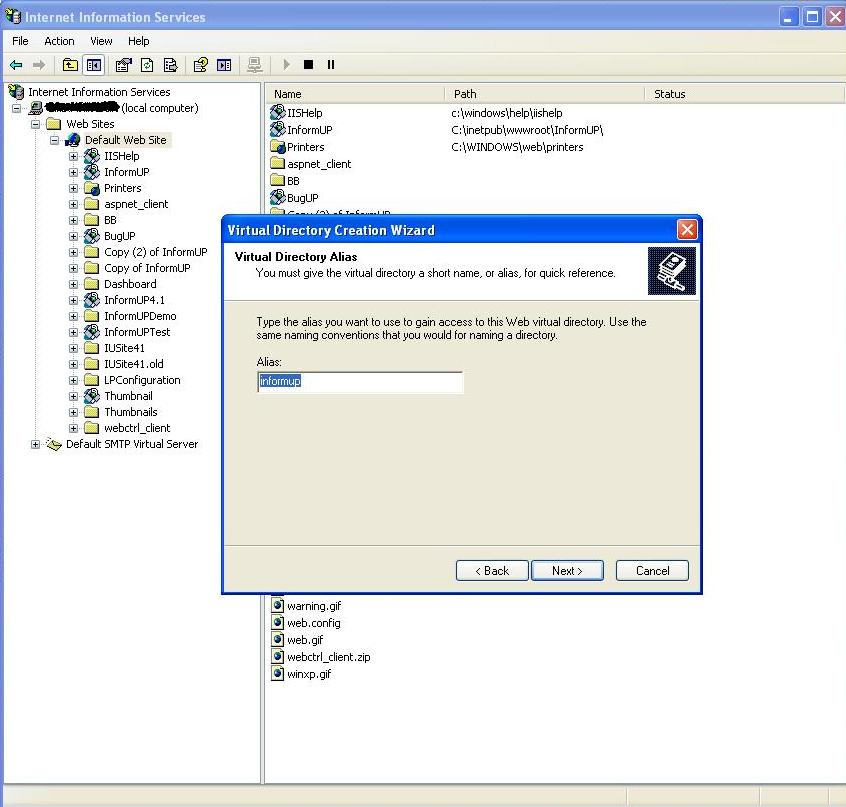Open the View menu
The width and height of the screenshot is (846, 807).
(101, 41)
